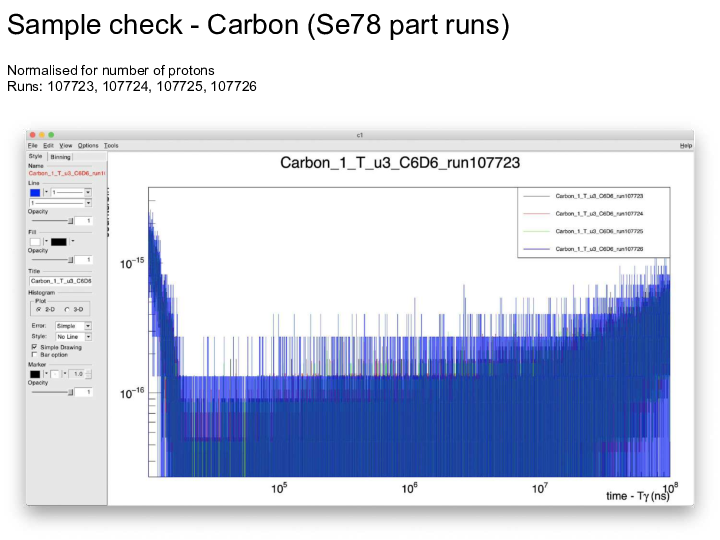The width and height of the screenshot is (720, 540).
Task: Open the Error type dropdown
Action: (73, 326)
